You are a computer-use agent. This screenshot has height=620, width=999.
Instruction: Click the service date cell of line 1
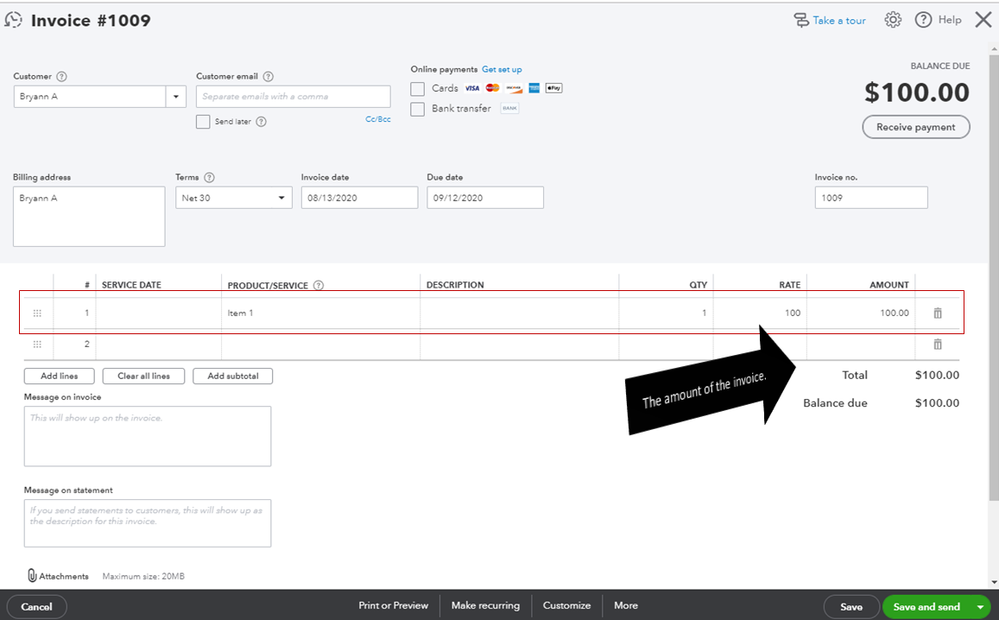(159, 313)
